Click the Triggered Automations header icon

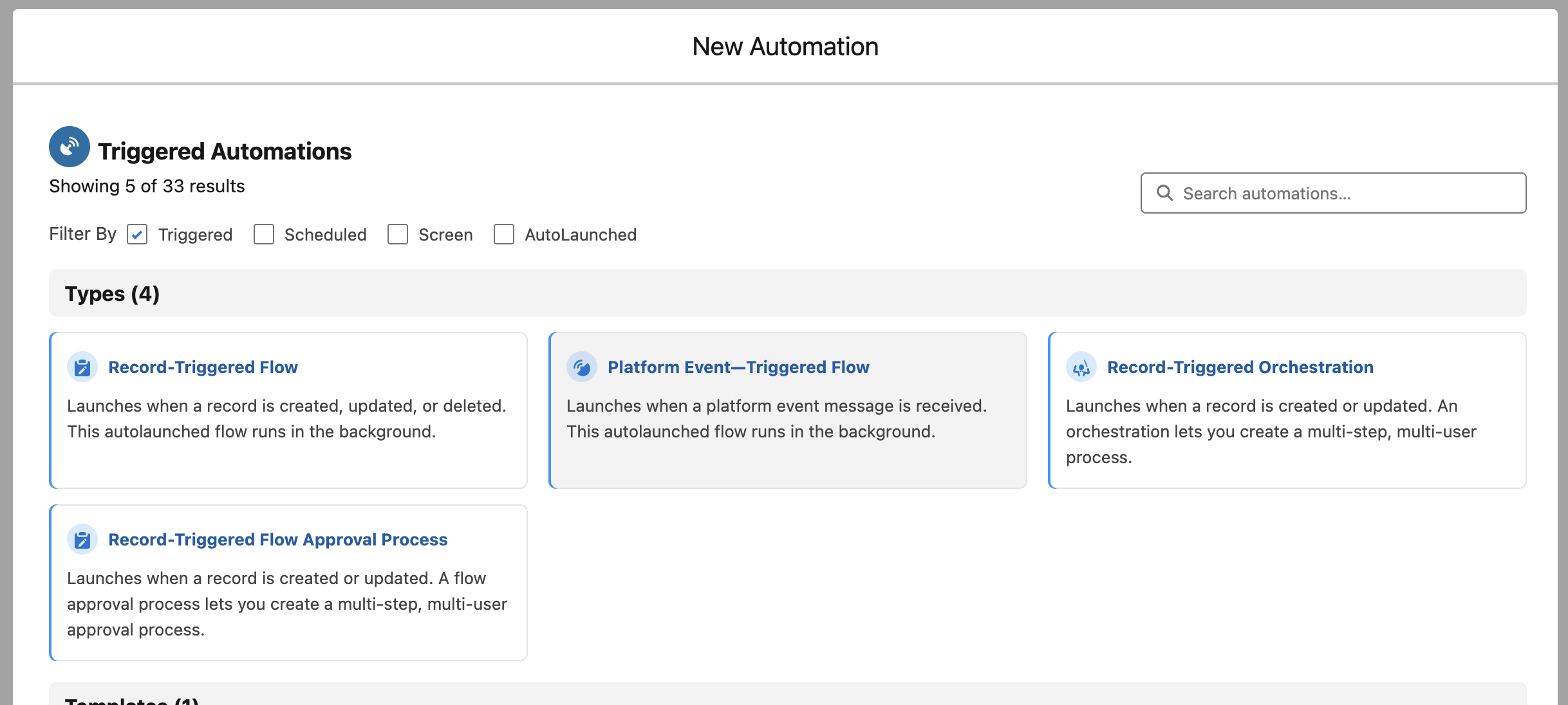pos(69,147)
